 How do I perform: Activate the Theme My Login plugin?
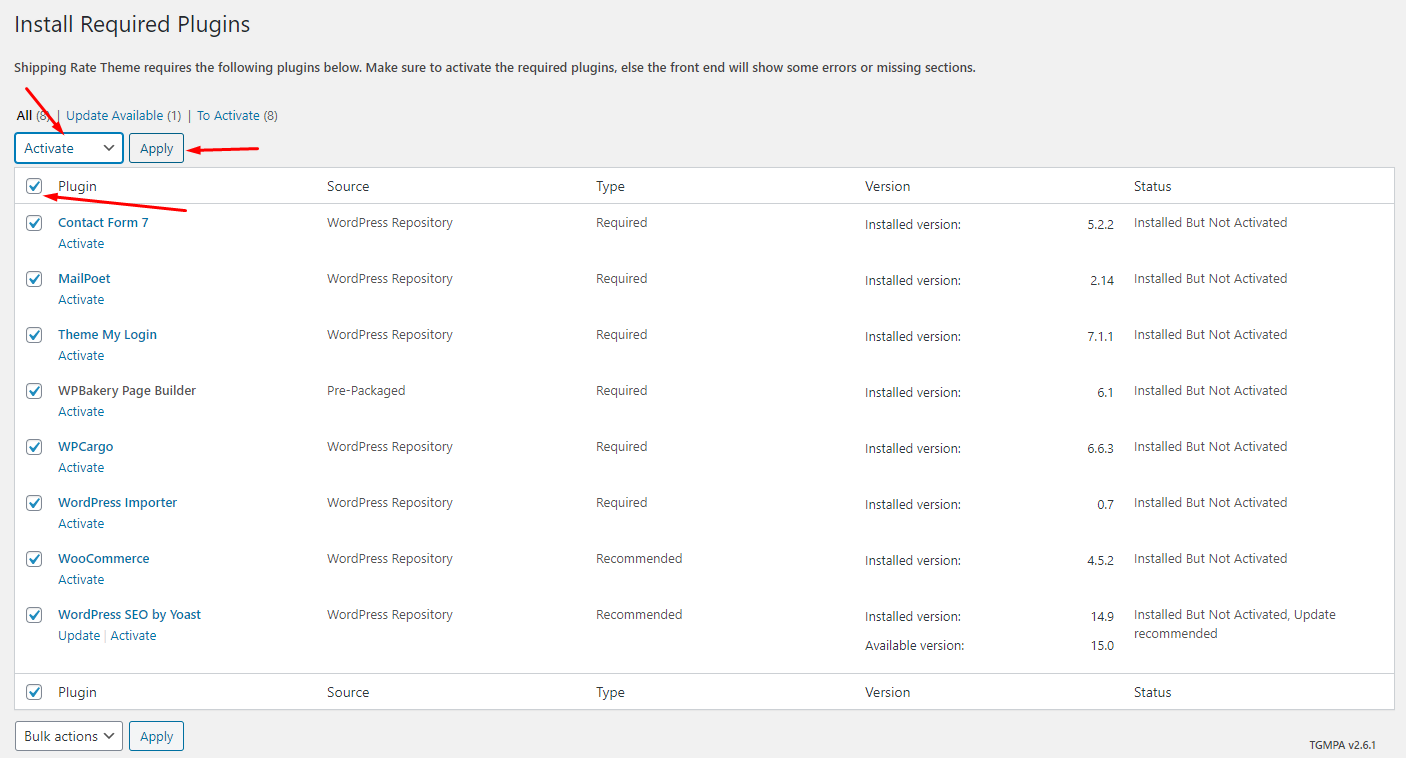[81, 356]
